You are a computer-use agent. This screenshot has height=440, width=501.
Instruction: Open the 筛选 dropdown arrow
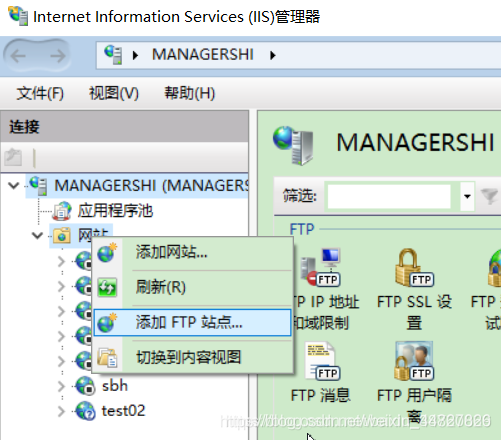pyautogui.click(x=467, y=196)
